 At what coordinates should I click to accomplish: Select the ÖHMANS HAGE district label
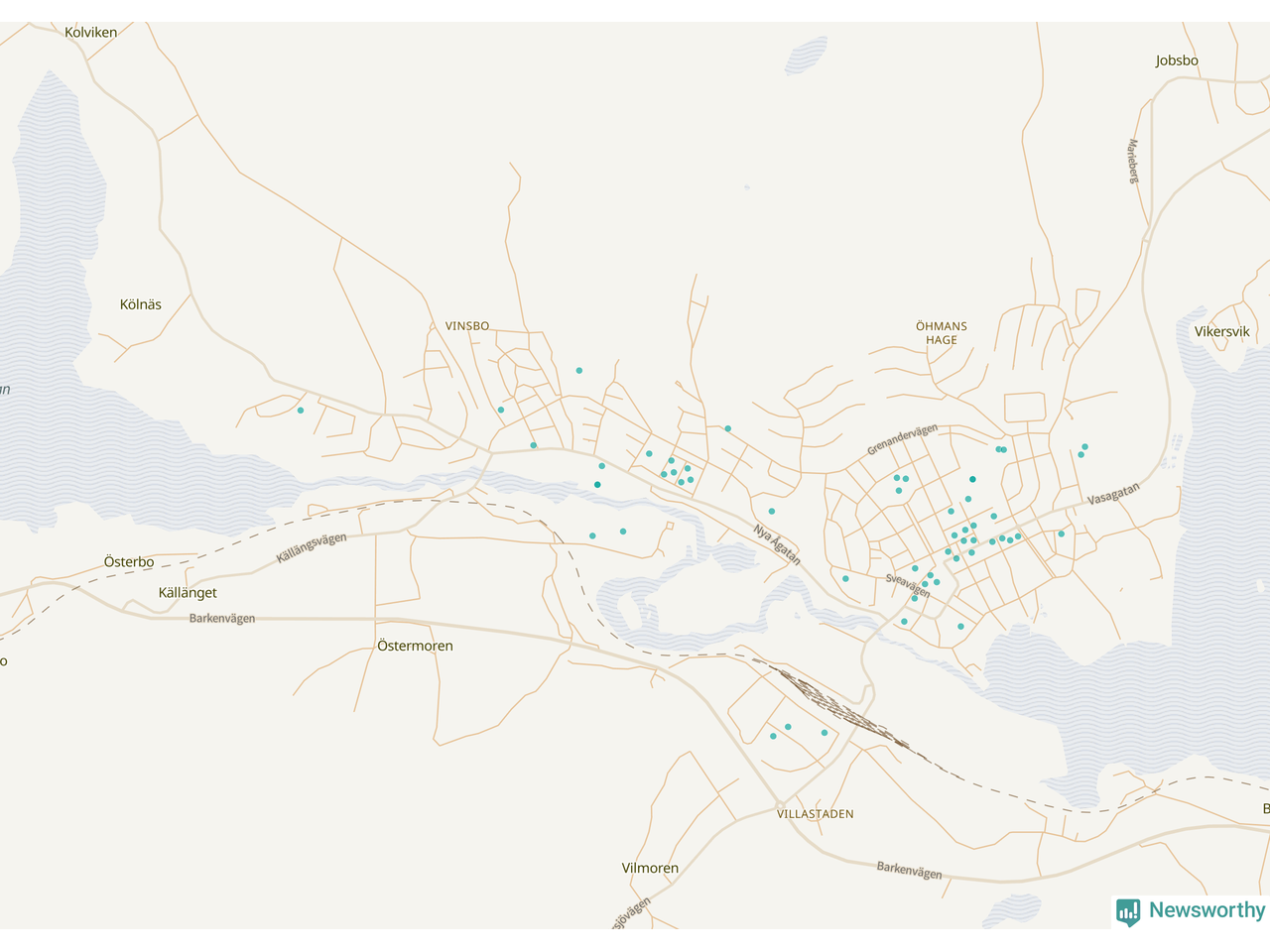[x=942, y=333]
